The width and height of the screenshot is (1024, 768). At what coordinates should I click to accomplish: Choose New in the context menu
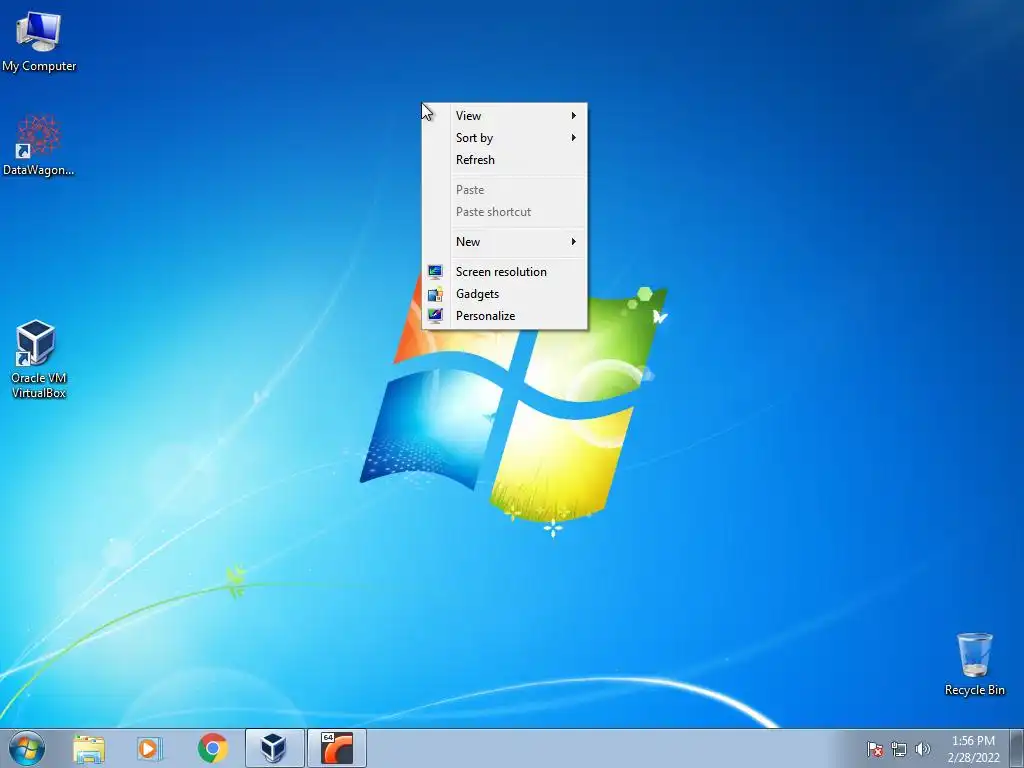[504, 242]
